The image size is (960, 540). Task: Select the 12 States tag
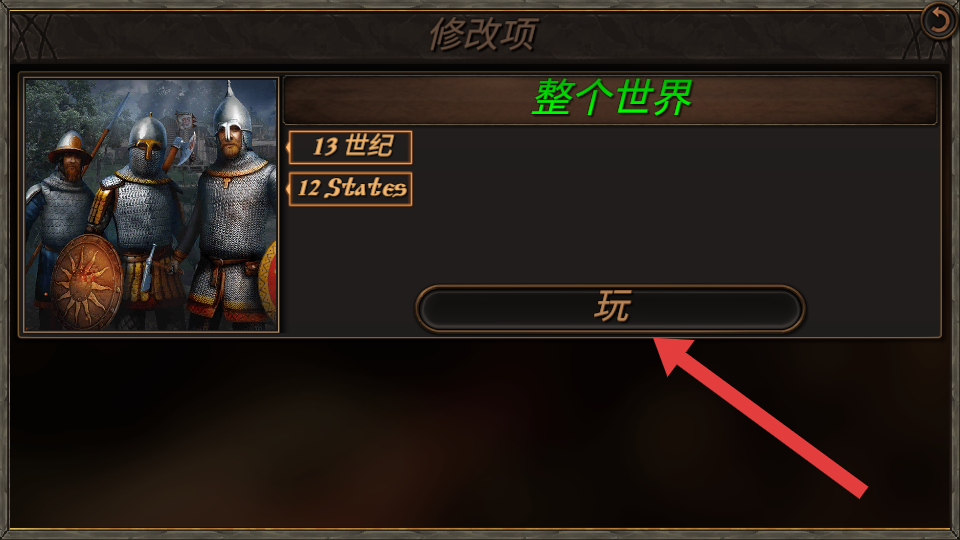point(350,189)
